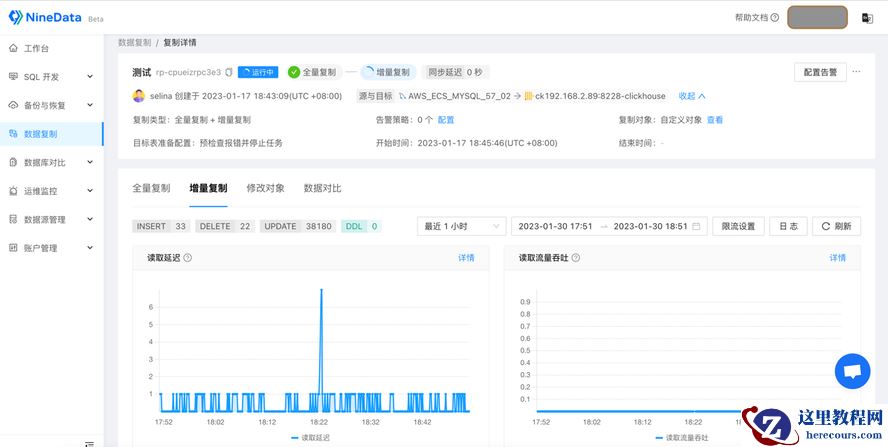Open the language switch icon

point(867,18)
